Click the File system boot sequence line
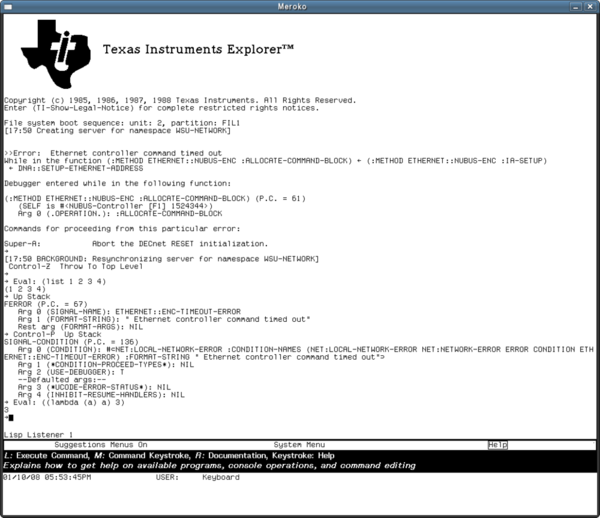The image size is (600, 518). 122,123
